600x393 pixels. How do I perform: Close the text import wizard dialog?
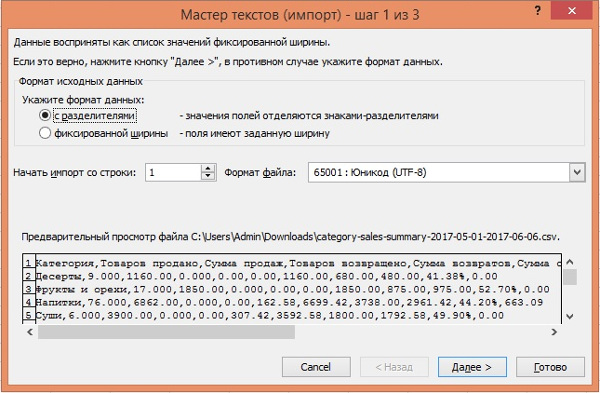tap(572, 11)
